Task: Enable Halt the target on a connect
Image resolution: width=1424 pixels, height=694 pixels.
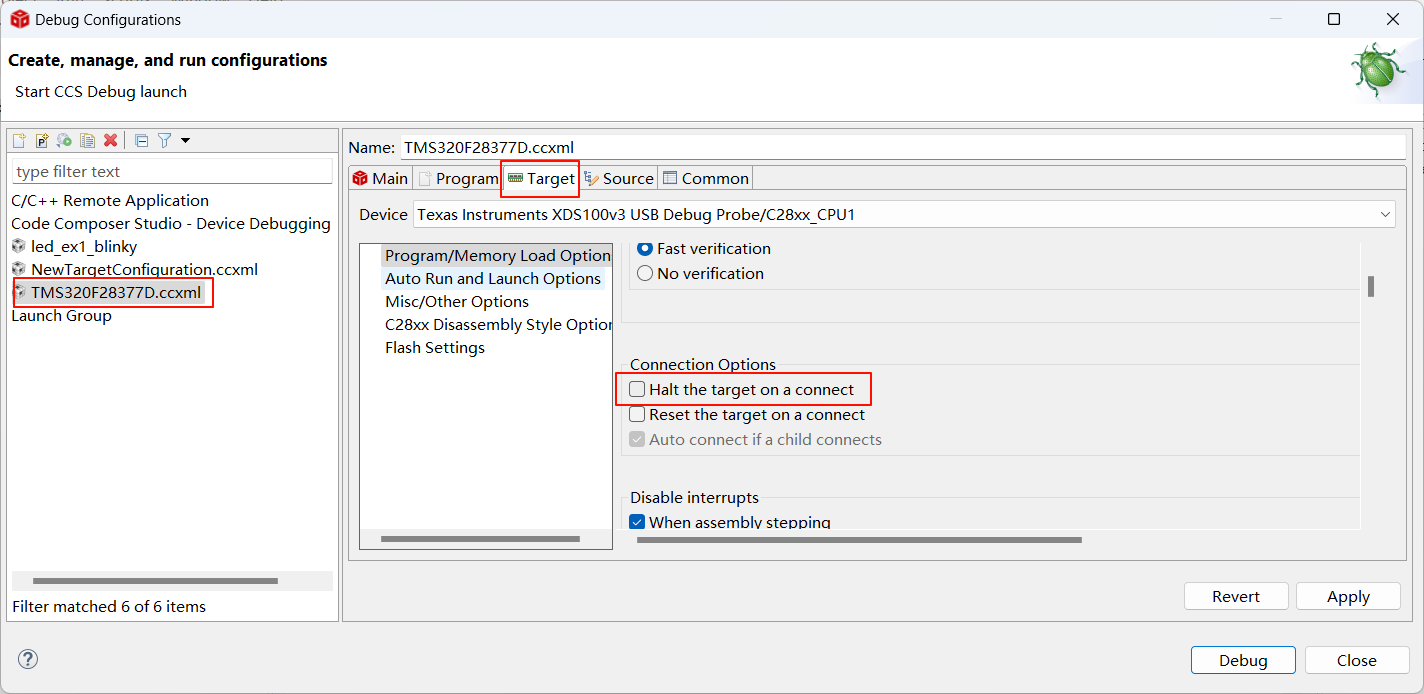Action: point(637,389)
